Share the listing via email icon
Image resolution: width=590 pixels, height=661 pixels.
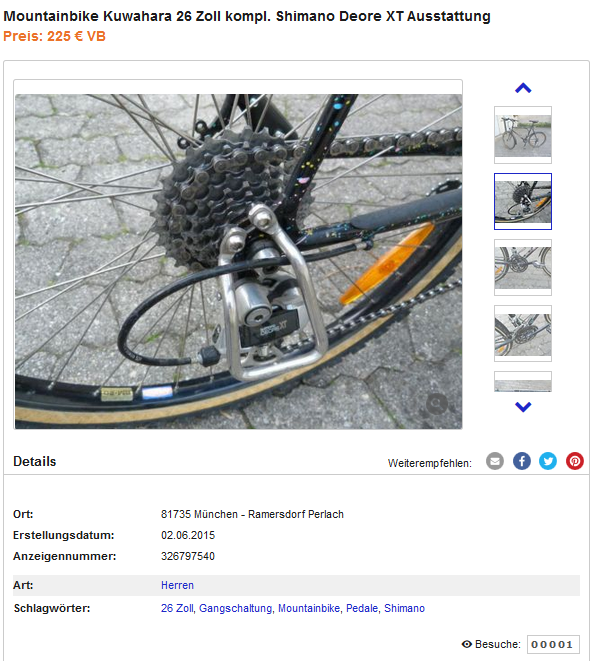[x=495, y=461]
